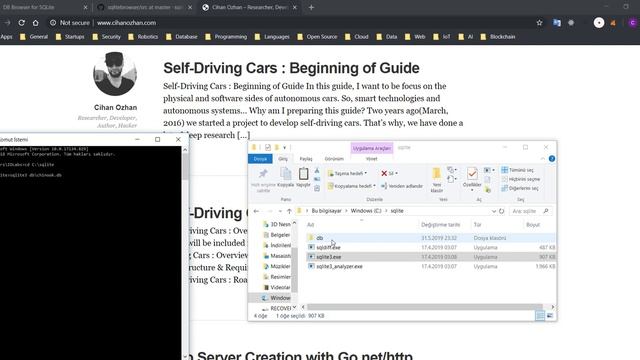Expand path chevron after Bu bilgisayar
640x360 pixels.
pyautogui.click(x=346, y=211)
